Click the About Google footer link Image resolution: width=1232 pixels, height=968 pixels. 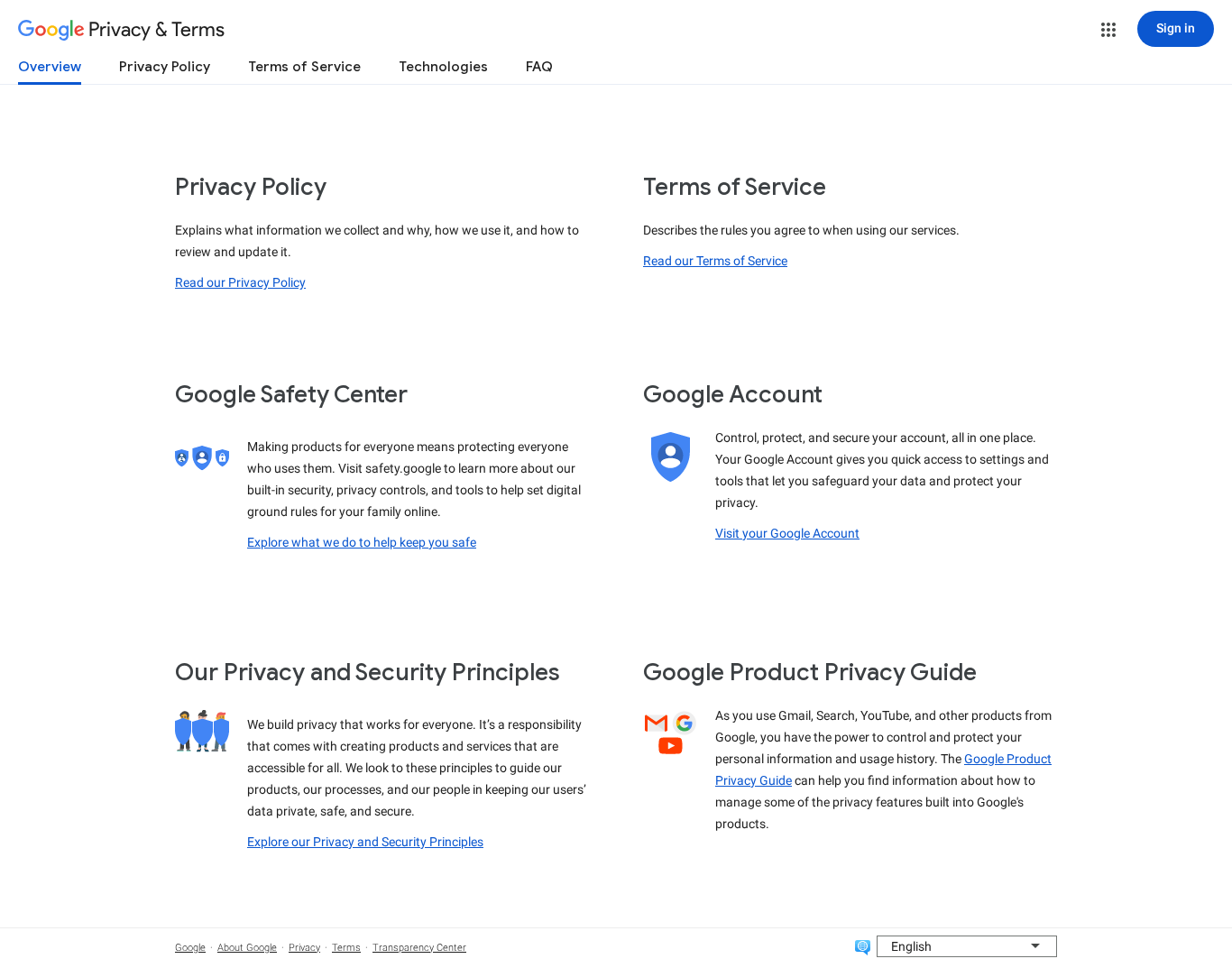247,947
